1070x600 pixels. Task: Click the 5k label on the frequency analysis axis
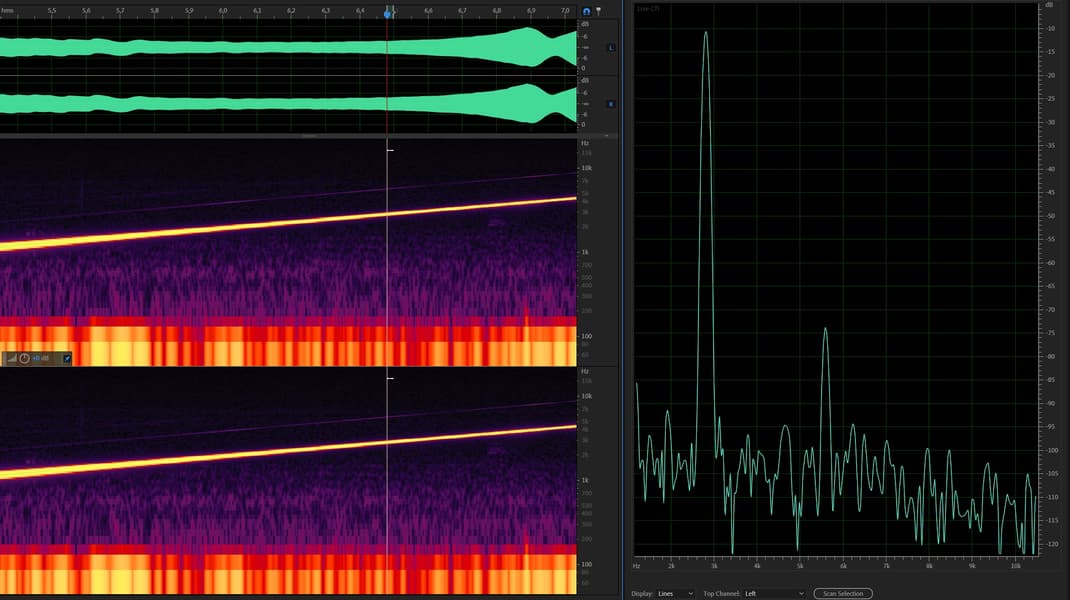800,566
